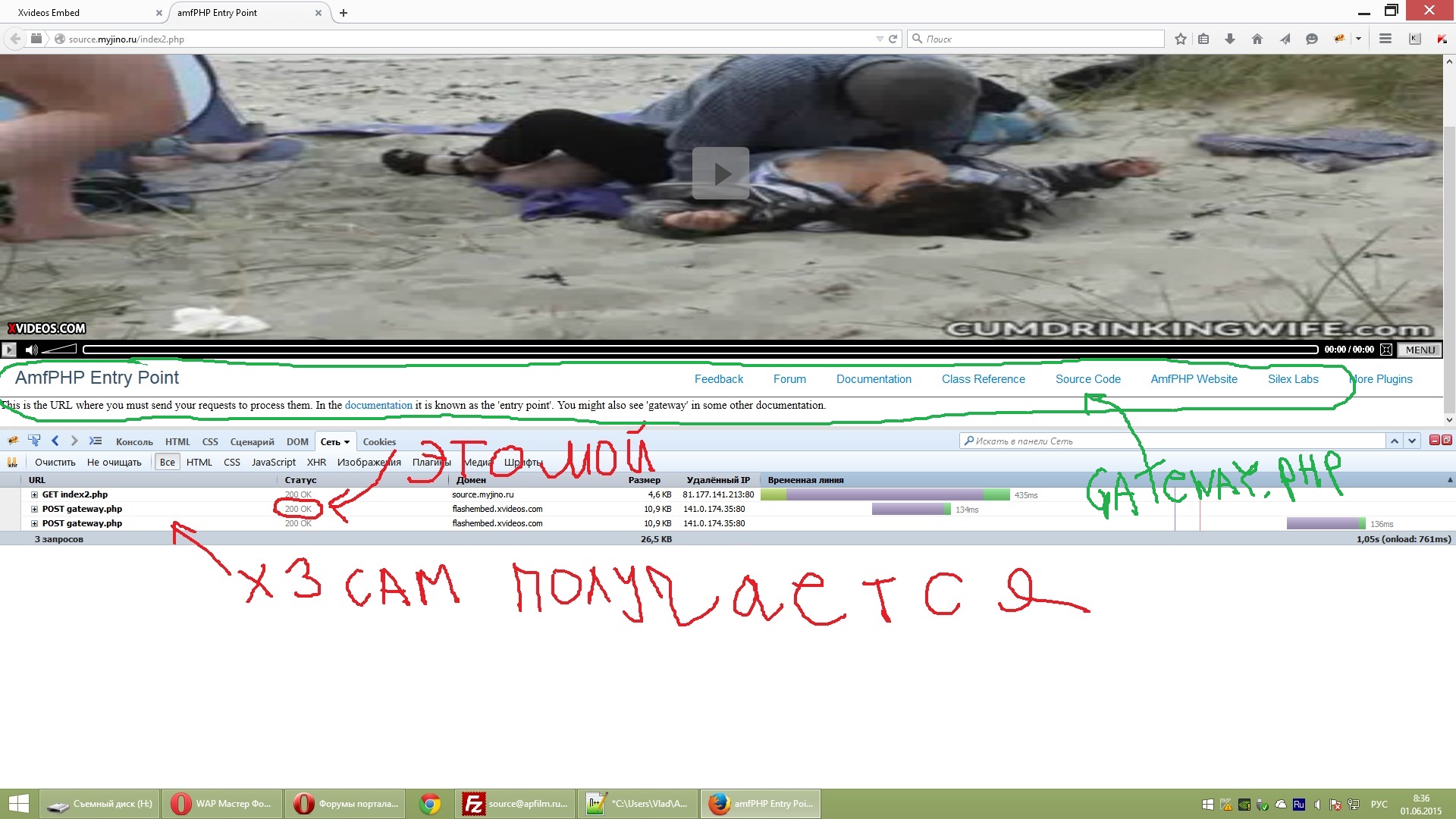
Task: Toggle the Не очищать persist button
Action: pyautogui.click(x=114, y=462)
